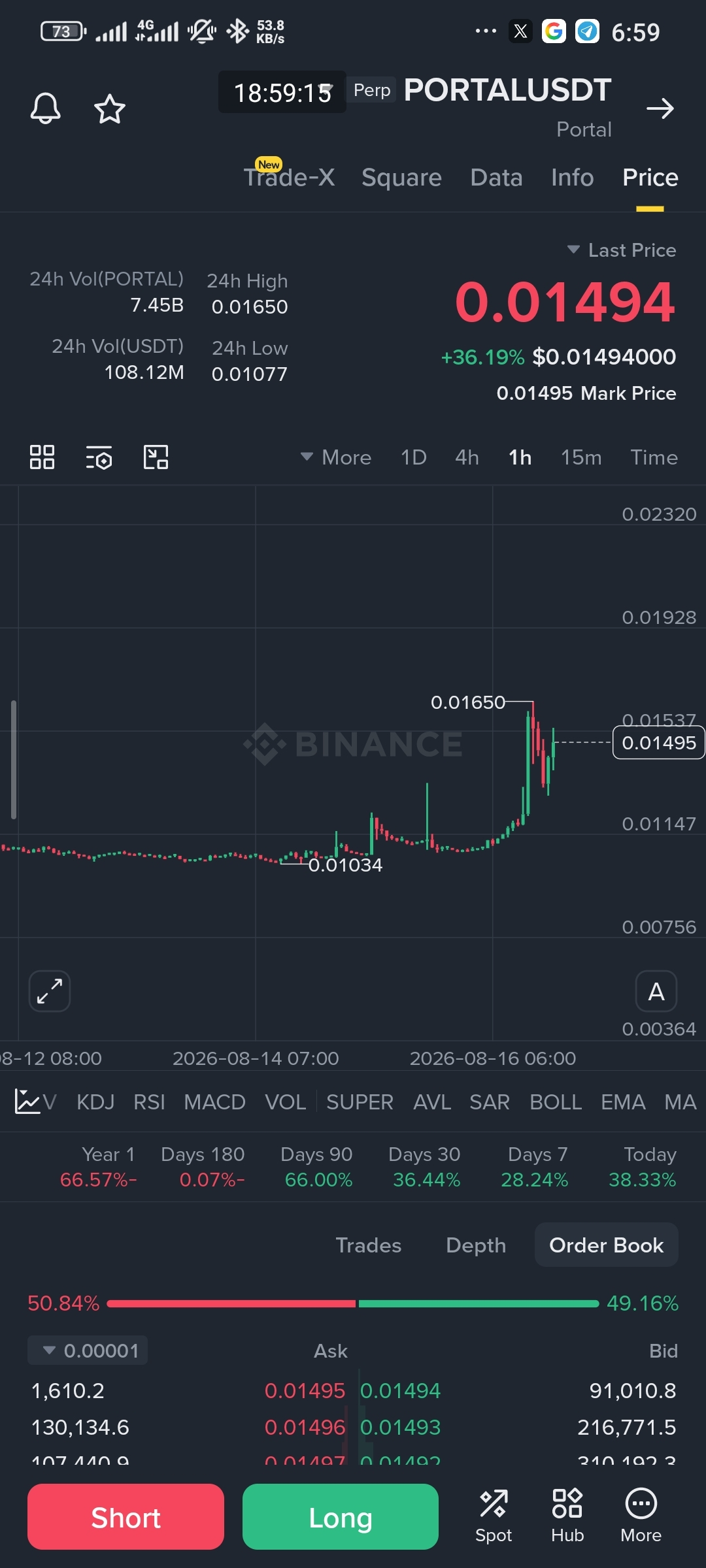The width and height of the screenshot is (706, 1568).
Task: Toggle the auto-scale A button
Action: pyautogui.click(x=656, y=991)
